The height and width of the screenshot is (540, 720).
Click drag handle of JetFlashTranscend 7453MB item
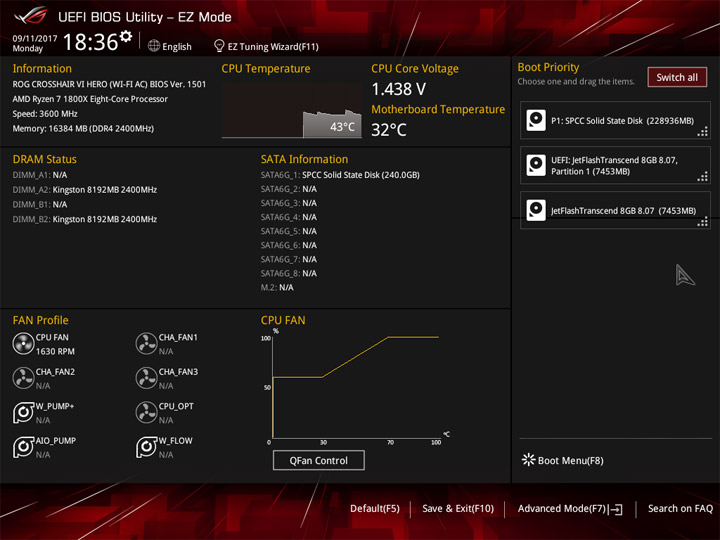pos(703,222)
